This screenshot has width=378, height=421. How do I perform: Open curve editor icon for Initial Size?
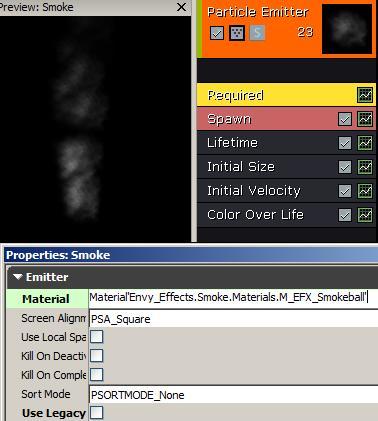[365, 167]
